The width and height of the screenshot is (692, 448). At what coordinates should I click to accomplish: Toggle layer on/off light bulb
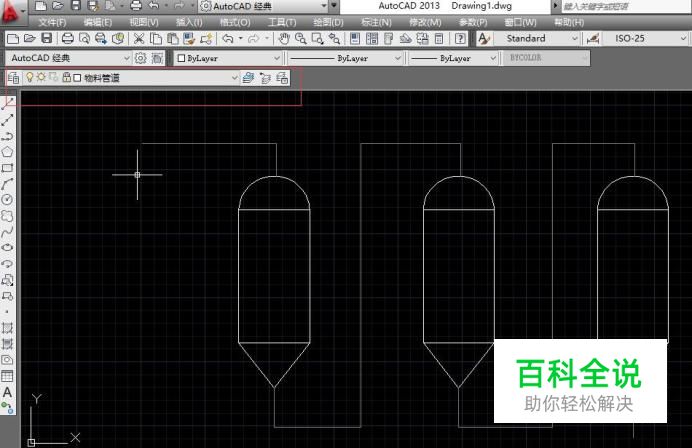tap(30, 78)
